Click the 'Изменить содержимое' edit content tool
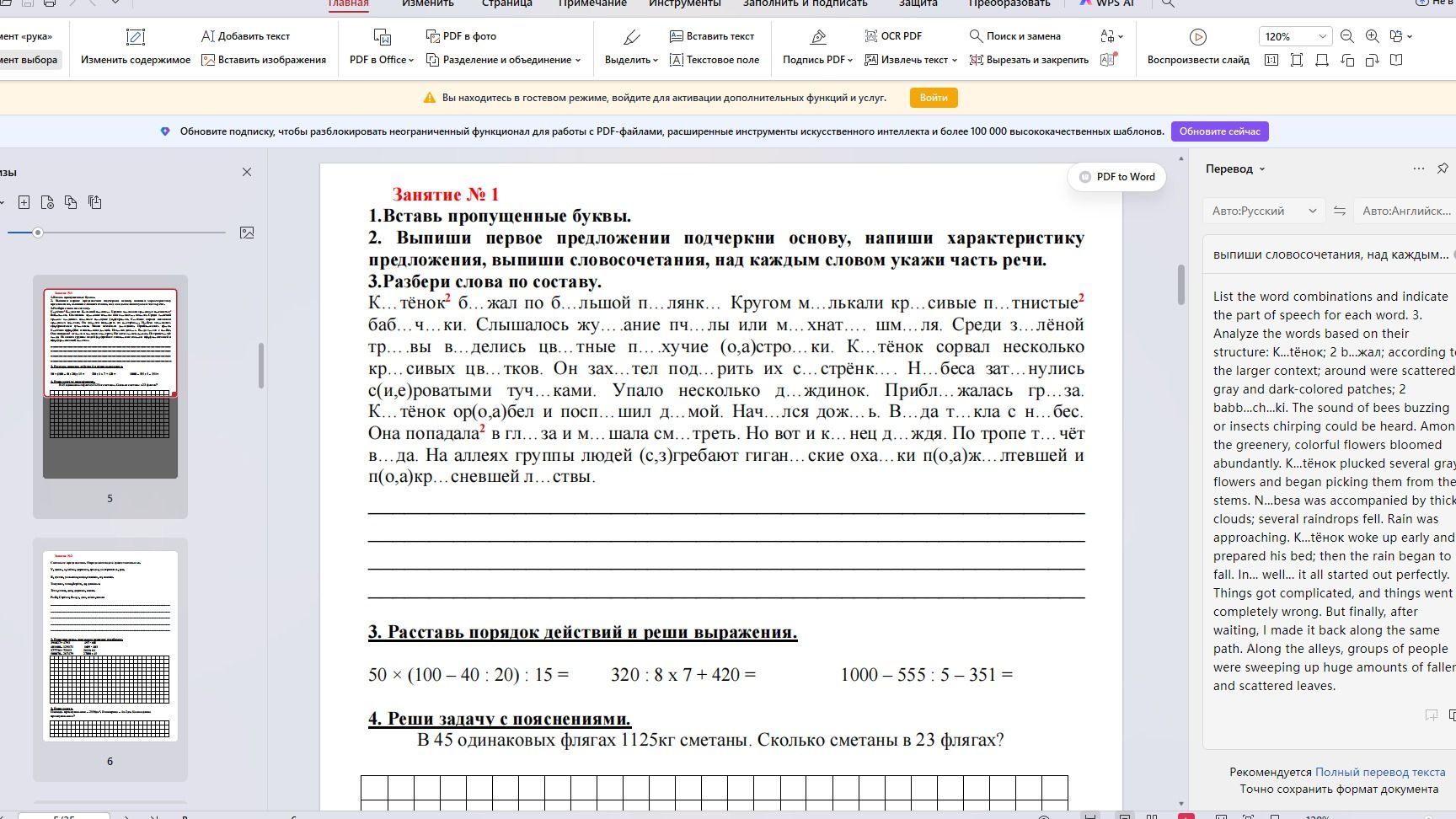This screenshot has height=819, width=1456. tap(136, 47)
